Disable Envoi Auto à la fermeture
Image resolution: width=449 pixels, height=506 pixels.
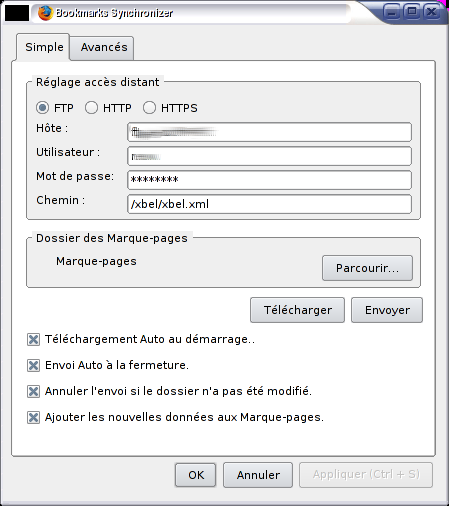[33, 366]
